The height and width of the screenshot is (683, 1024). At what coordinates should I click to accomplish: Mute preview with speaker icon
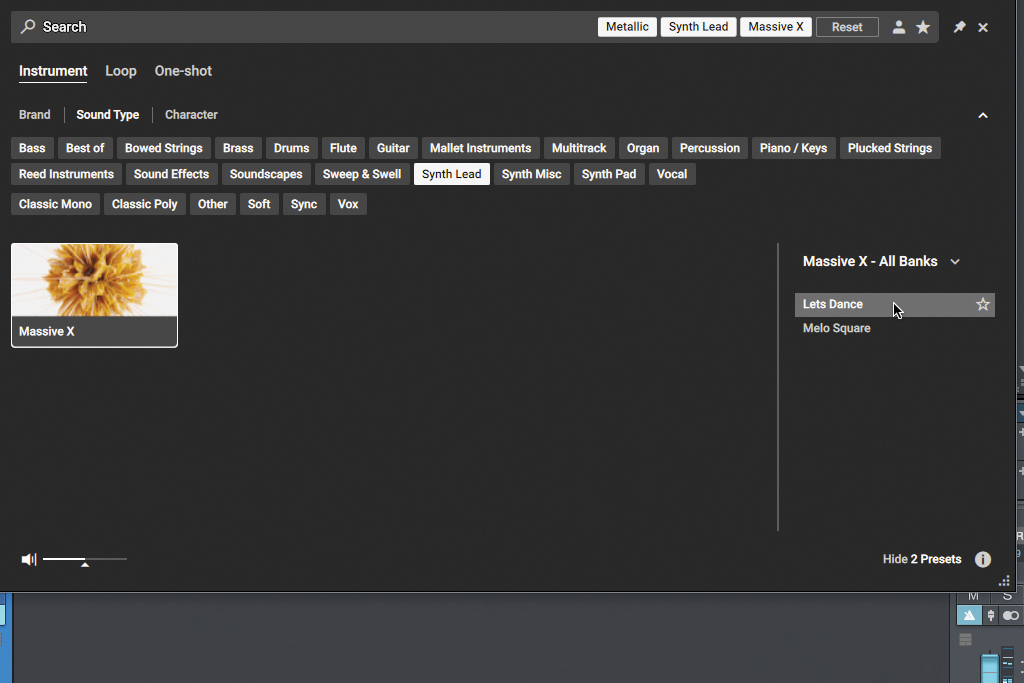coord(29,560)
